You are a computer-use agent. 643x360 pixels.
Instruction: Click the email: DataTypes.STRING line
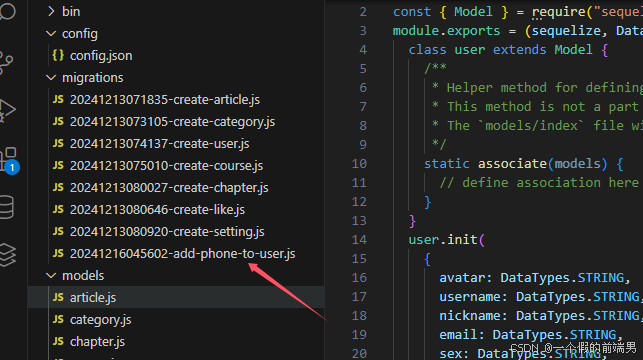pos(531,335)
